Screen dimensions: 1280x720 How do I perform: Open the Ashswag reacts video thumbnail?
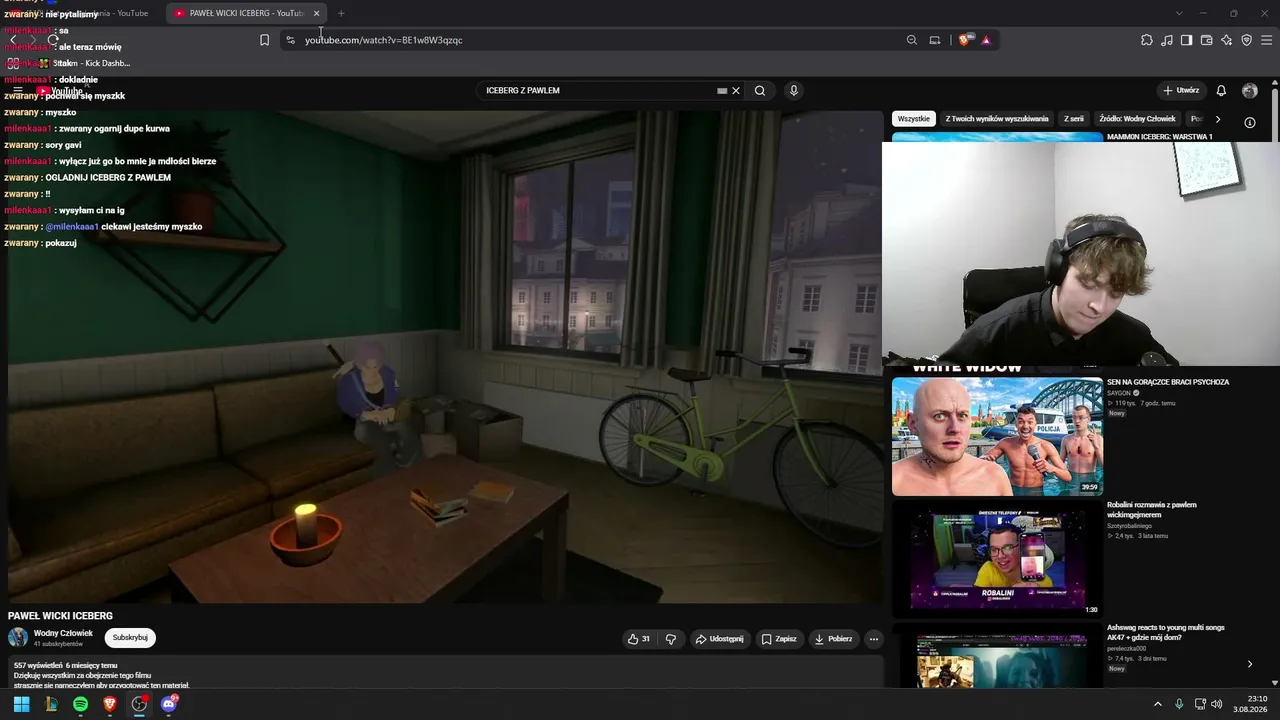[997, 655]
